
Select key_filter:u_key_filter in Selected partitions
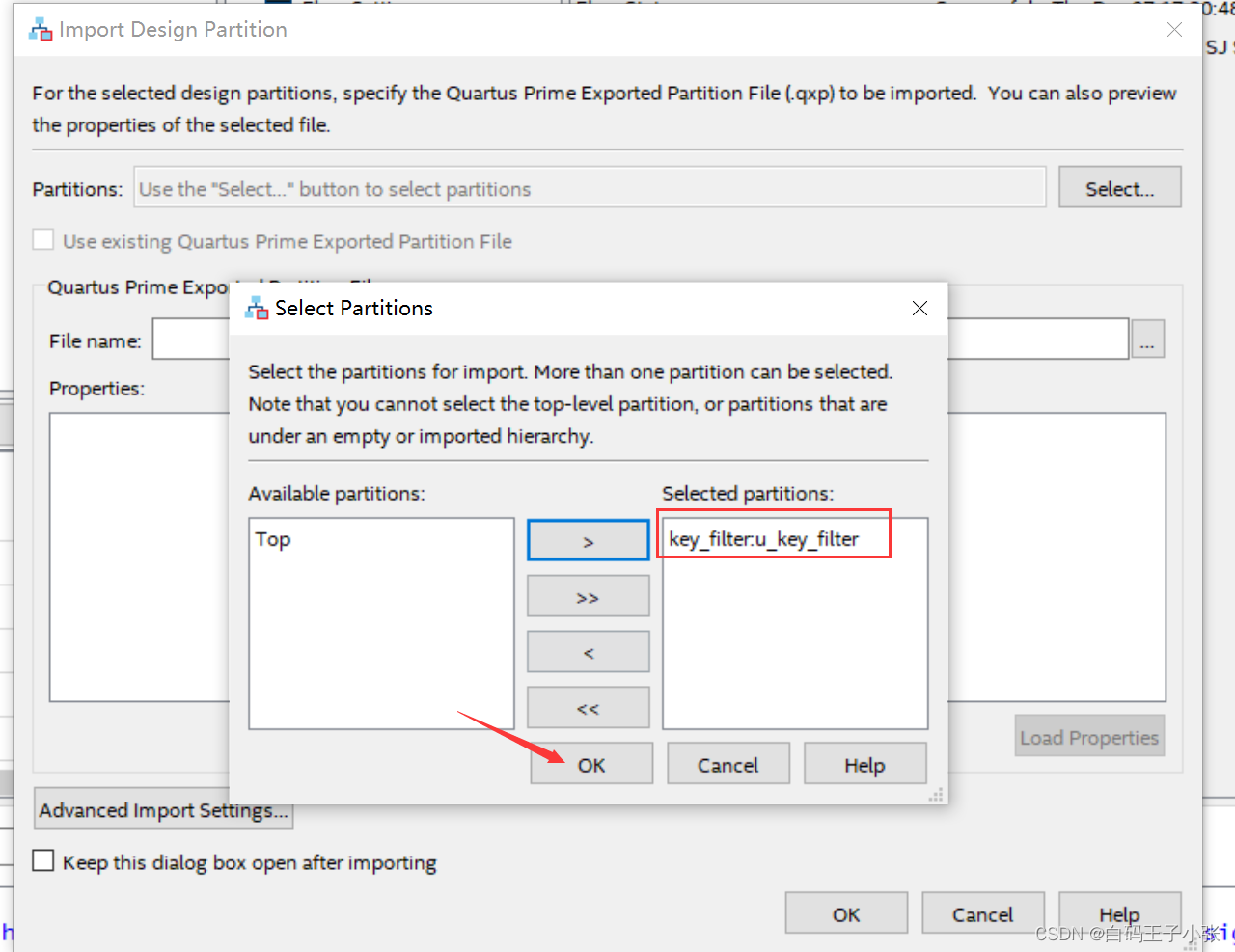[x=764, y=539]
